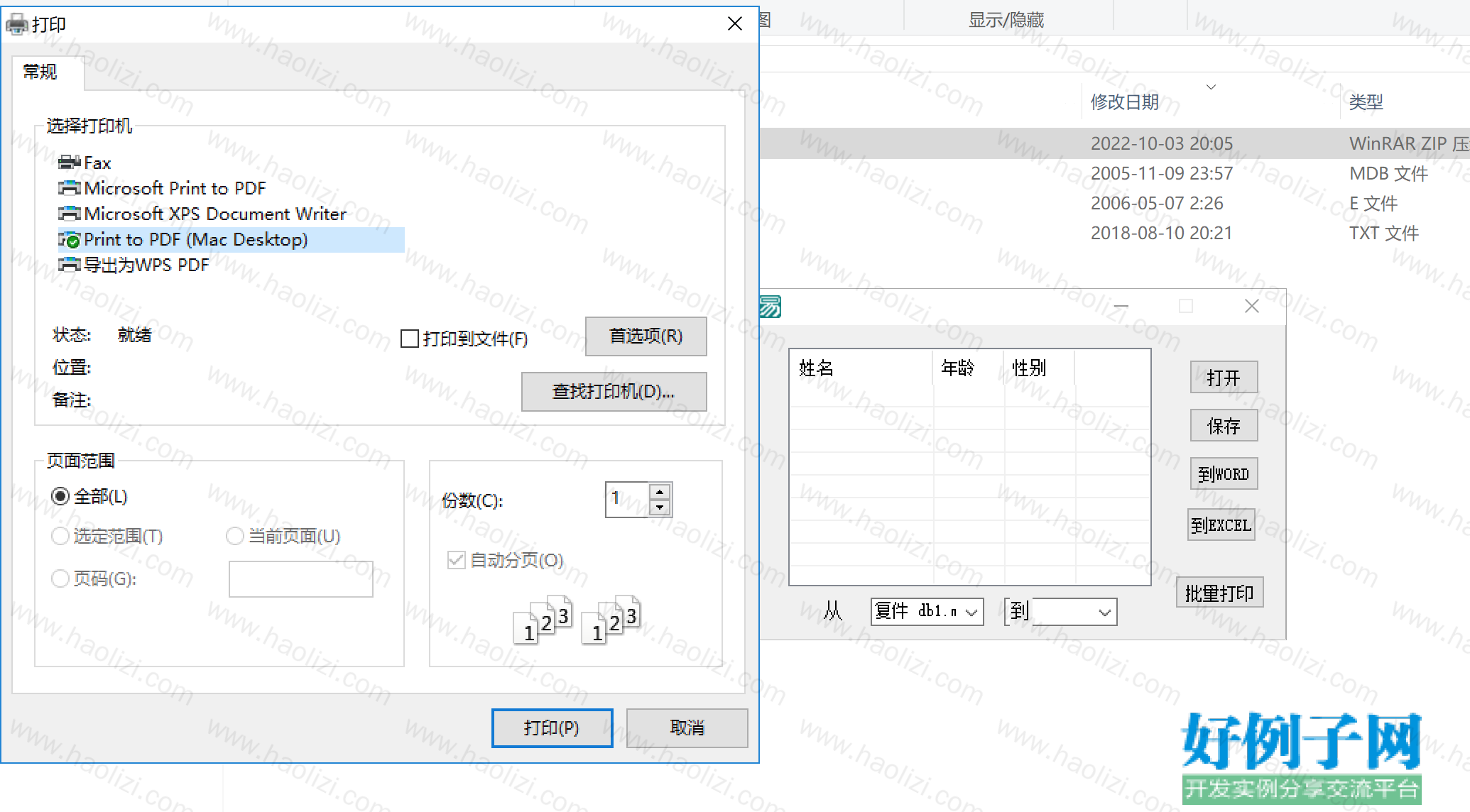The width and height of the screenshot is (1470, 812).
Task: Toggle the 自动分页(O) checkbox
Action: pos(456,560)
